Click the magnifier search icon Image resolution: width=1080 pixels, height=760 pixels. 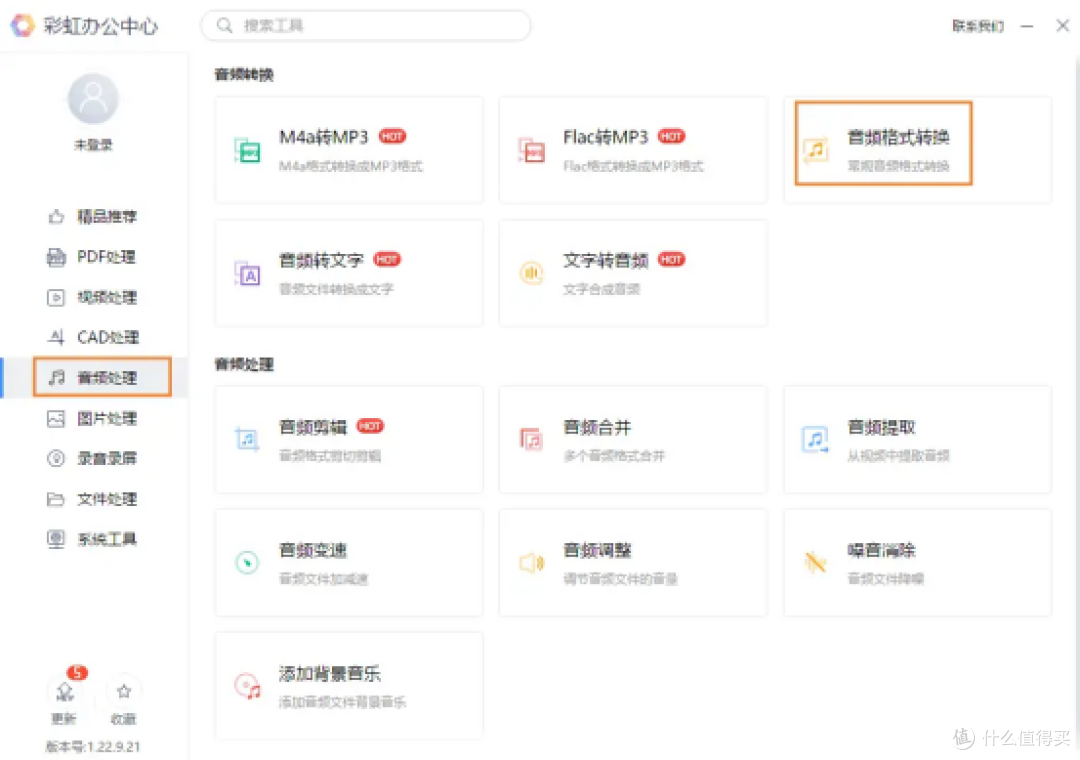[225, 25]
